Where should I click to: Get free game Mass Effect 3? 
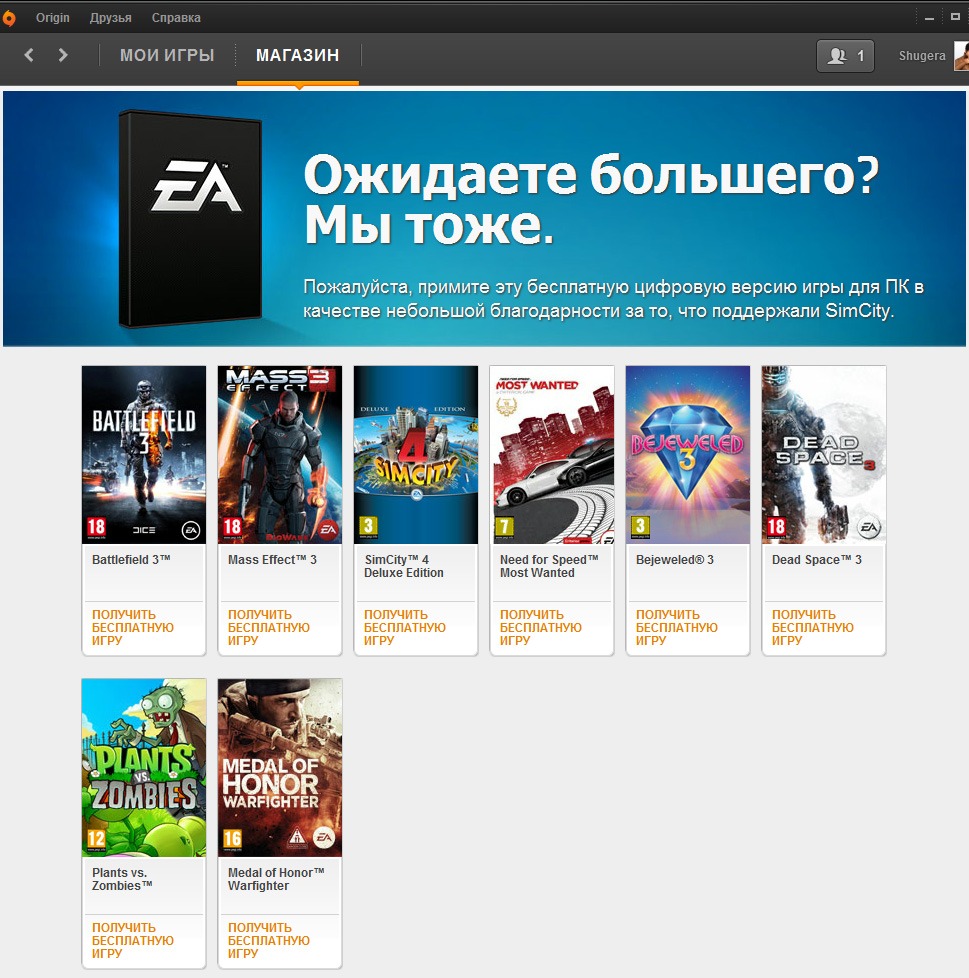[269, 627]
